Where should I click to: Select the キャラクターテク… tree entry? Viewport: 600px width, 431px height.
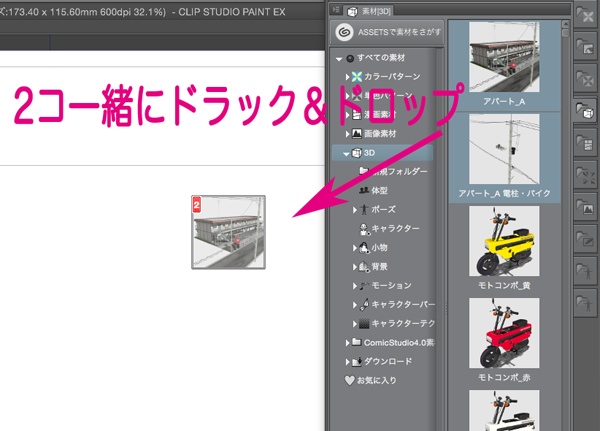tap(397, 324)
